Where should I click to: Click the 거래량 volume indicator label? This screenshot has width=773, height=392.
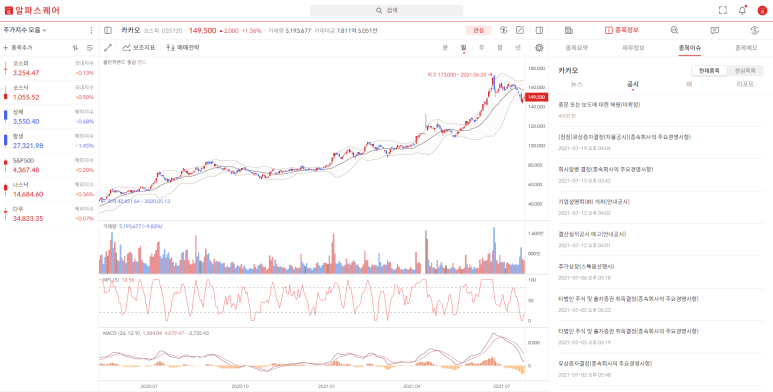[109, 226]
